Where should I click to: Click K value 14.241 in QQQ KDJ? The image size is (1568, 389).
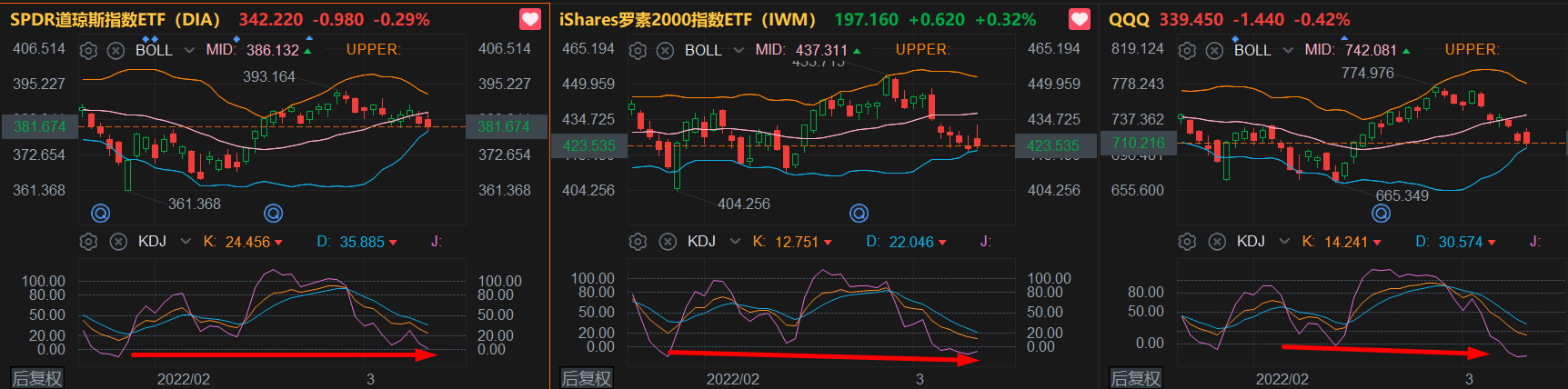[1347, 242]
